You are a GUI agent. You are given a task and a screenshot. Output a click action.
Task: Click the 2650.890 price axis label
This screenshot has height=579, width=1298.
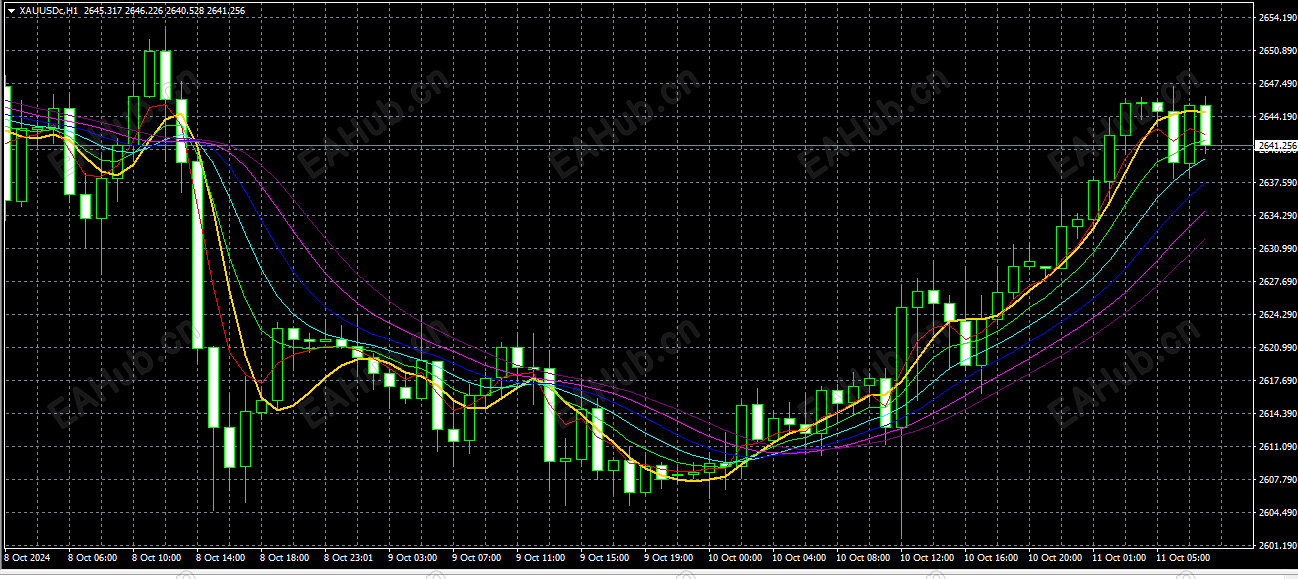point(1276,51)
